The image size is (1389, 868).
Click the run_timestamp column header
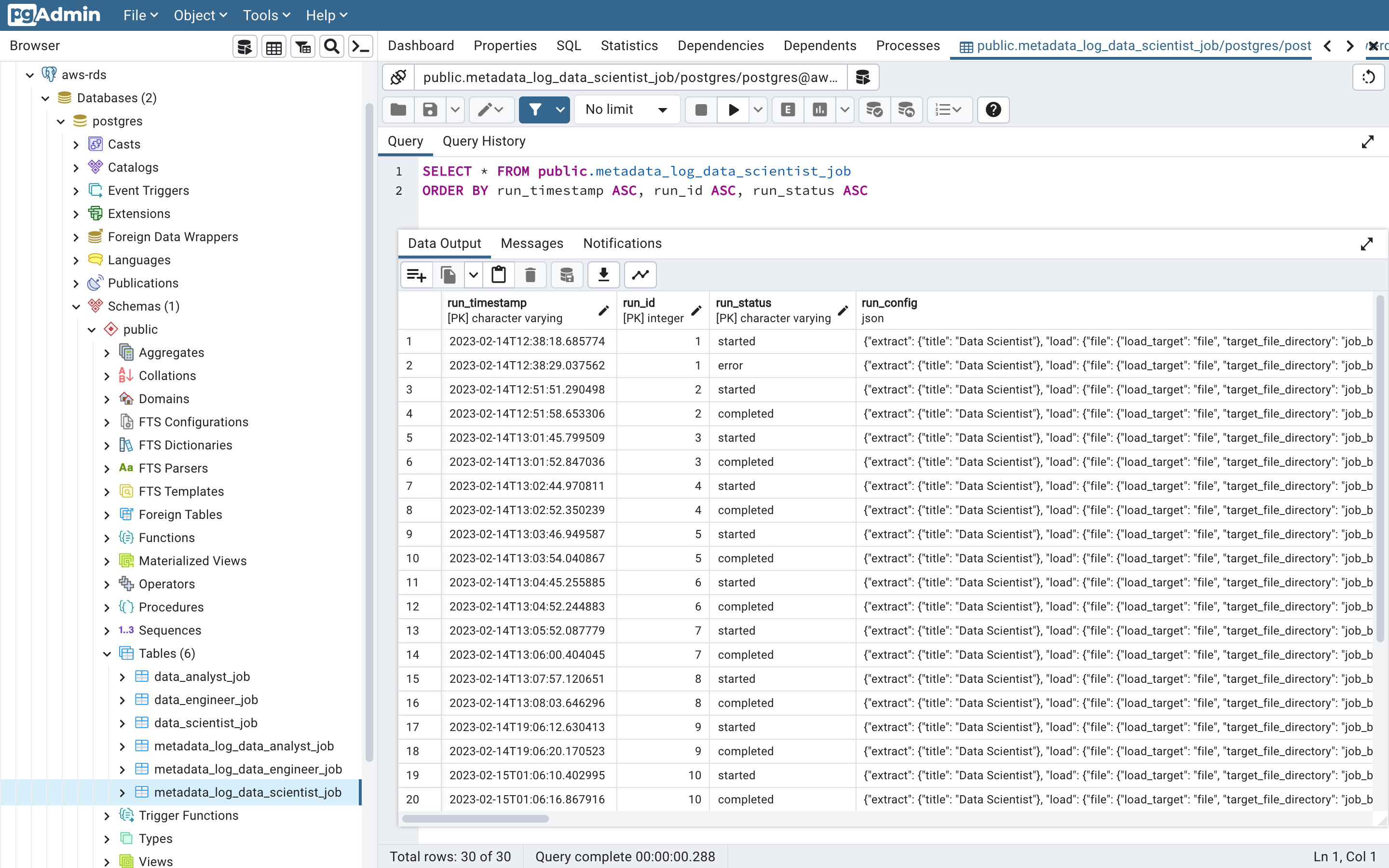coord(528,310)
